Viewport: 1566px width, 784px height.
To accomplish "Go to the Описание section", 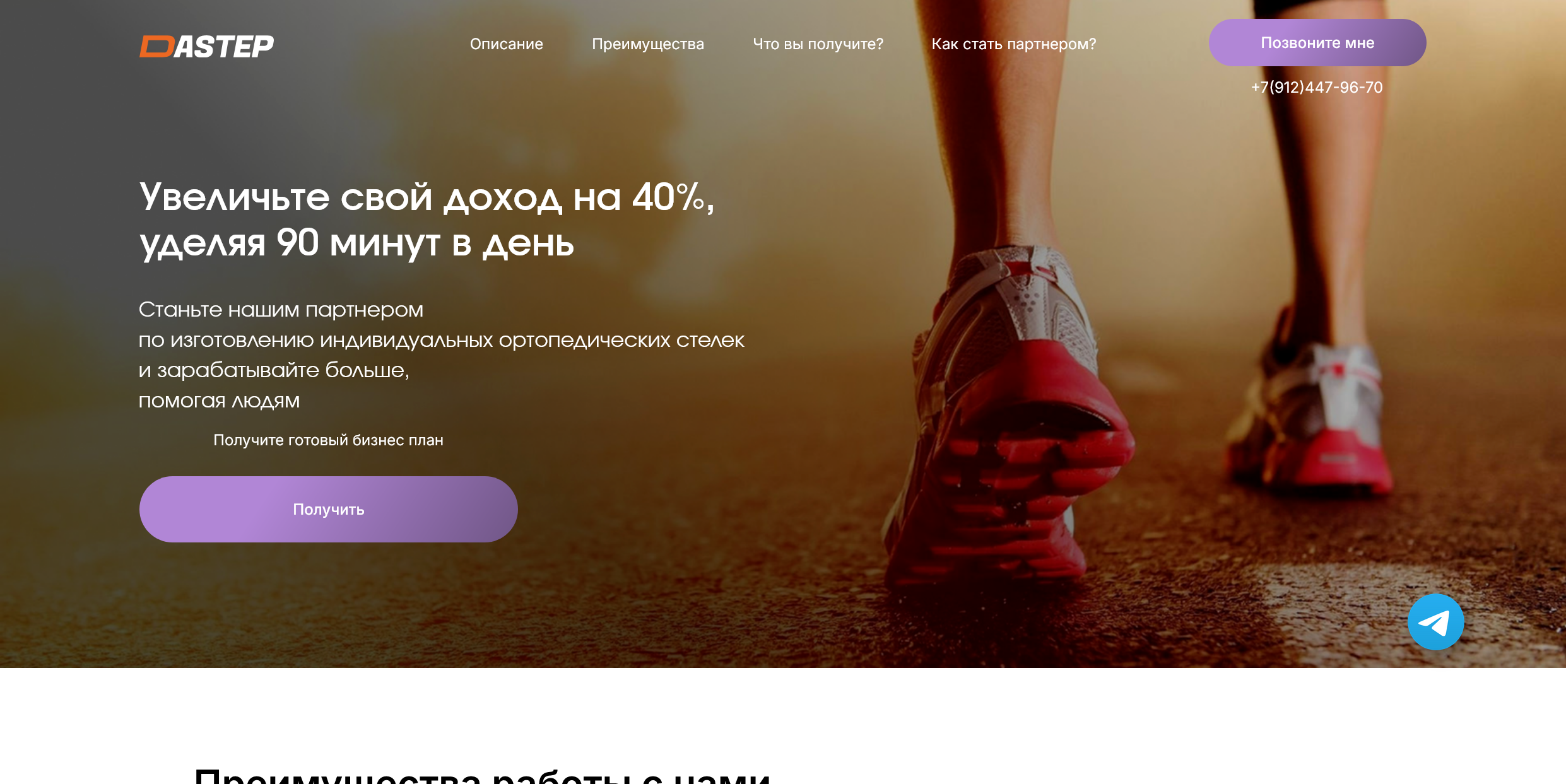I will click(506, 44).
